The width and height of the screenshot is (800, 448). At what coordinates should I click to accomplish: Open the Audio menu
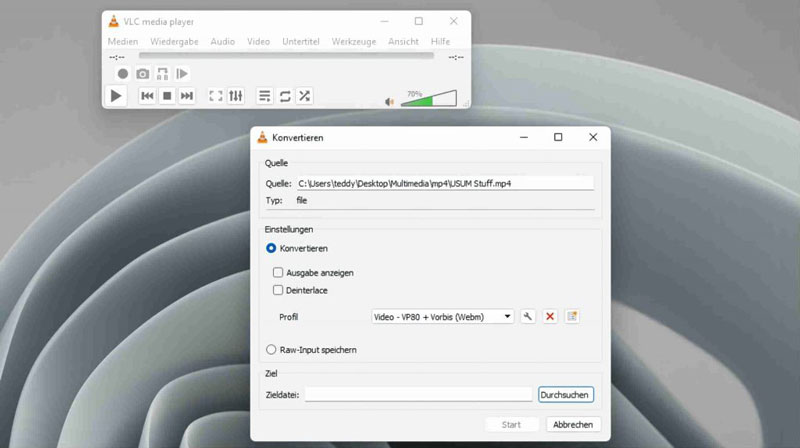point(223,41)
